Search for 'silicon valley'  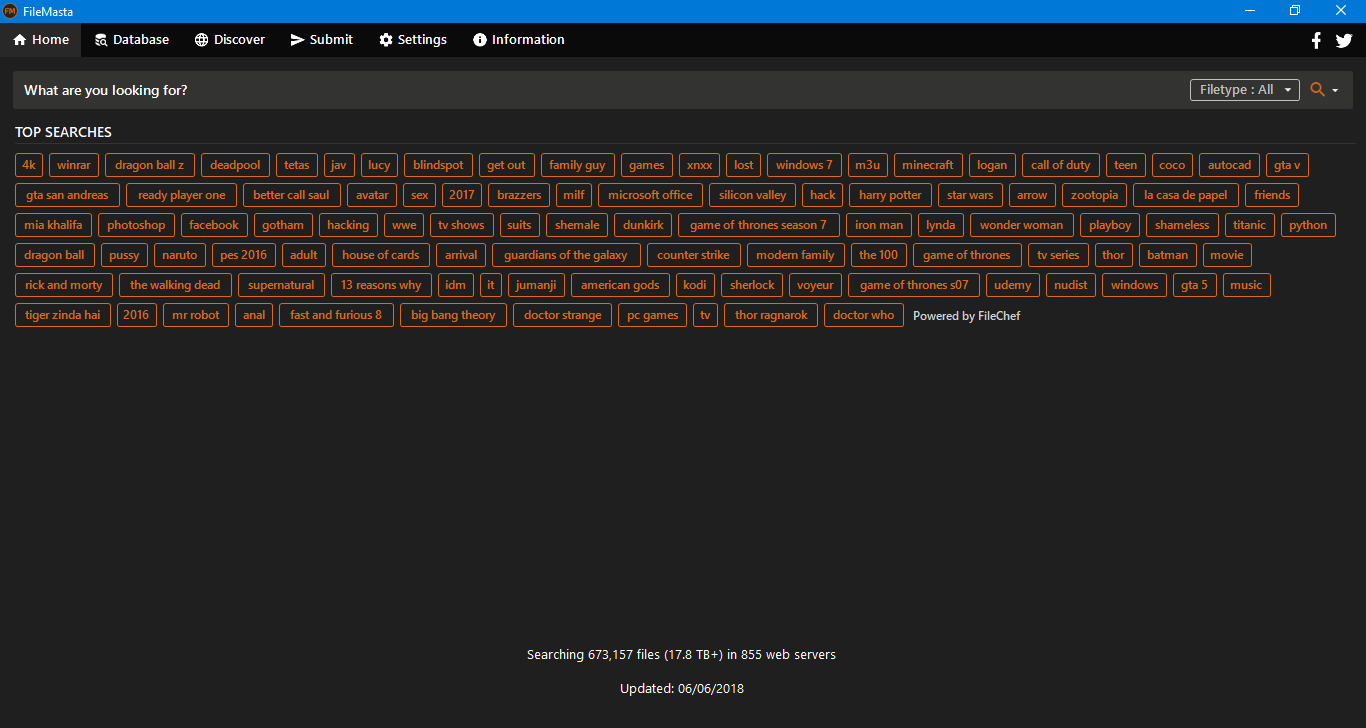click(753, 195)
